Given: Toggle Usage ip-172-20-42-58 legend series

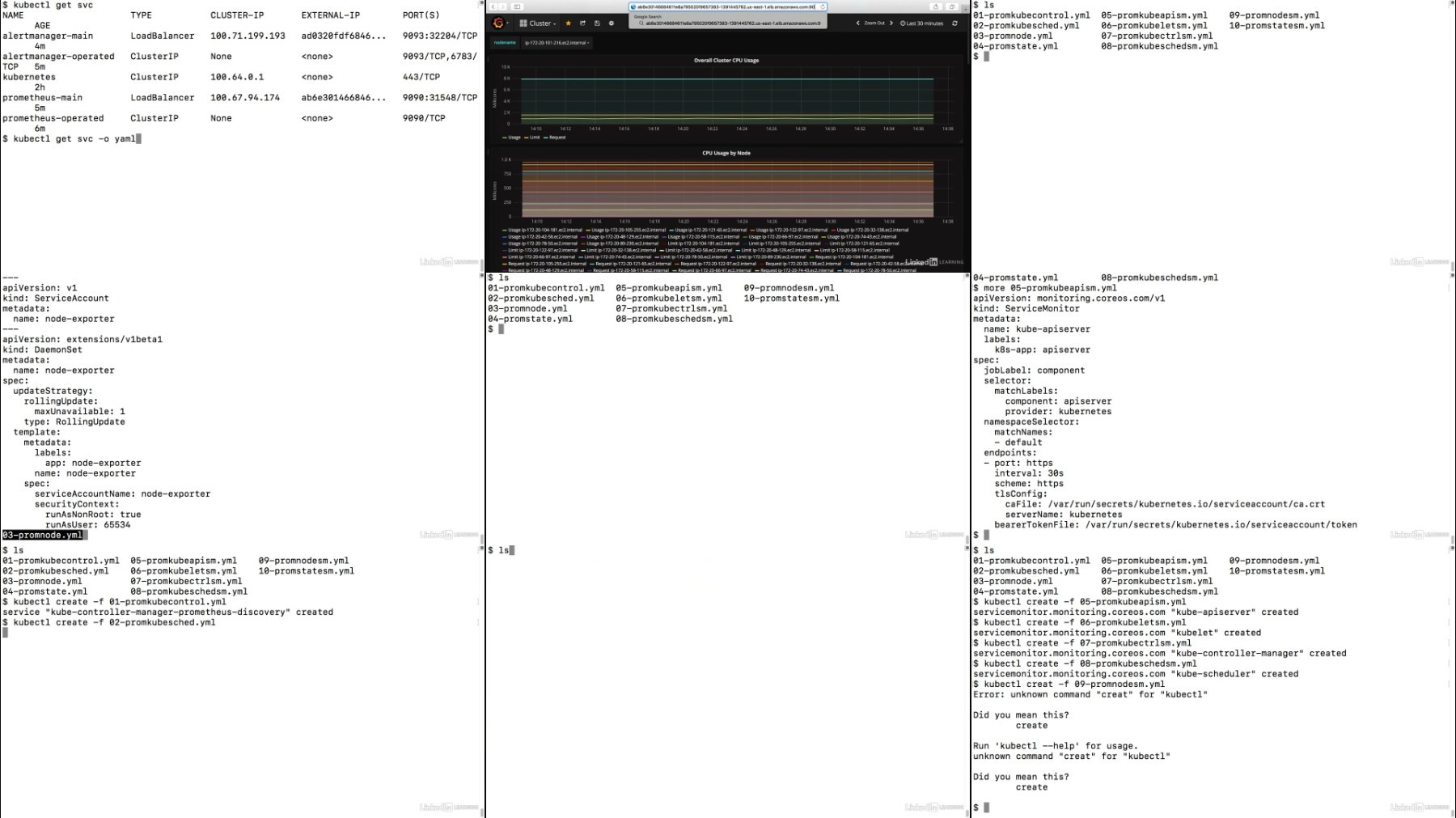Looking at the screenshot, I should 541,237.
